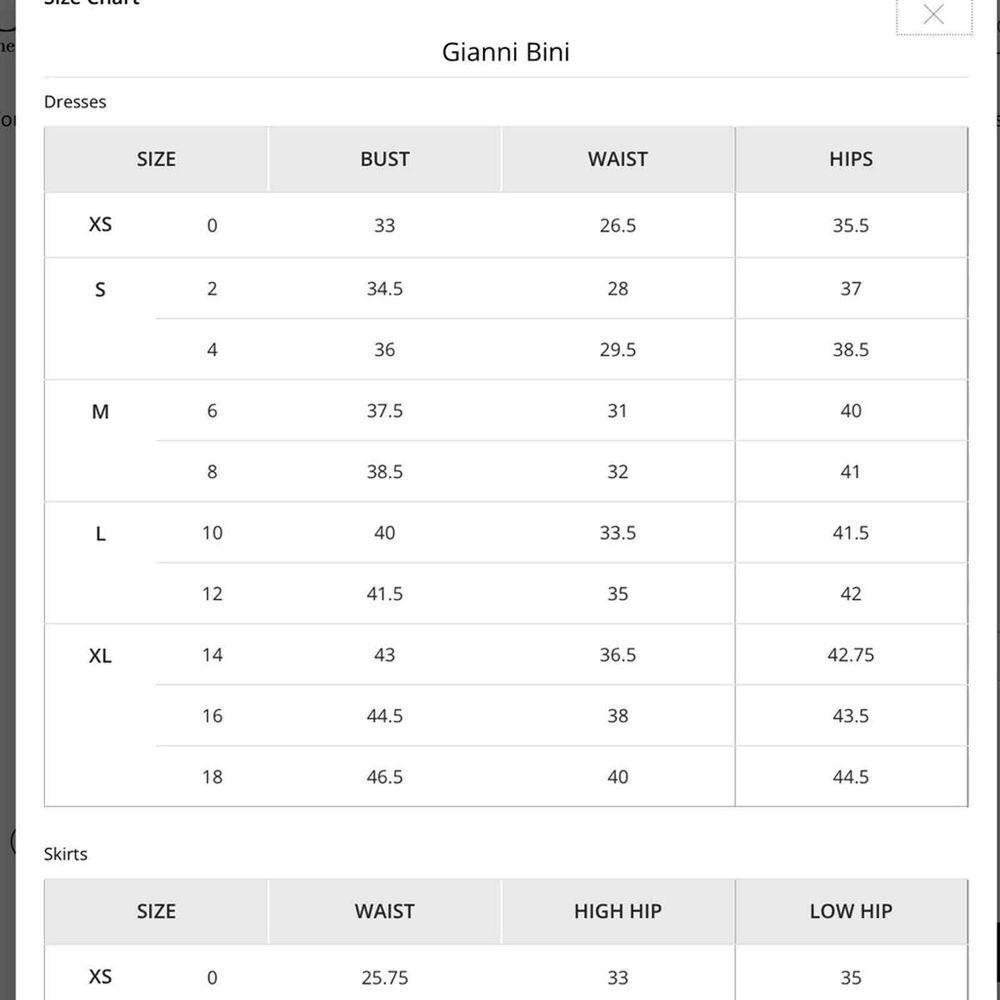Viewport: 1000px width, 1000px height.
Task: Click WAIST header in Dresses table
Action: click(x=618, y=159)
